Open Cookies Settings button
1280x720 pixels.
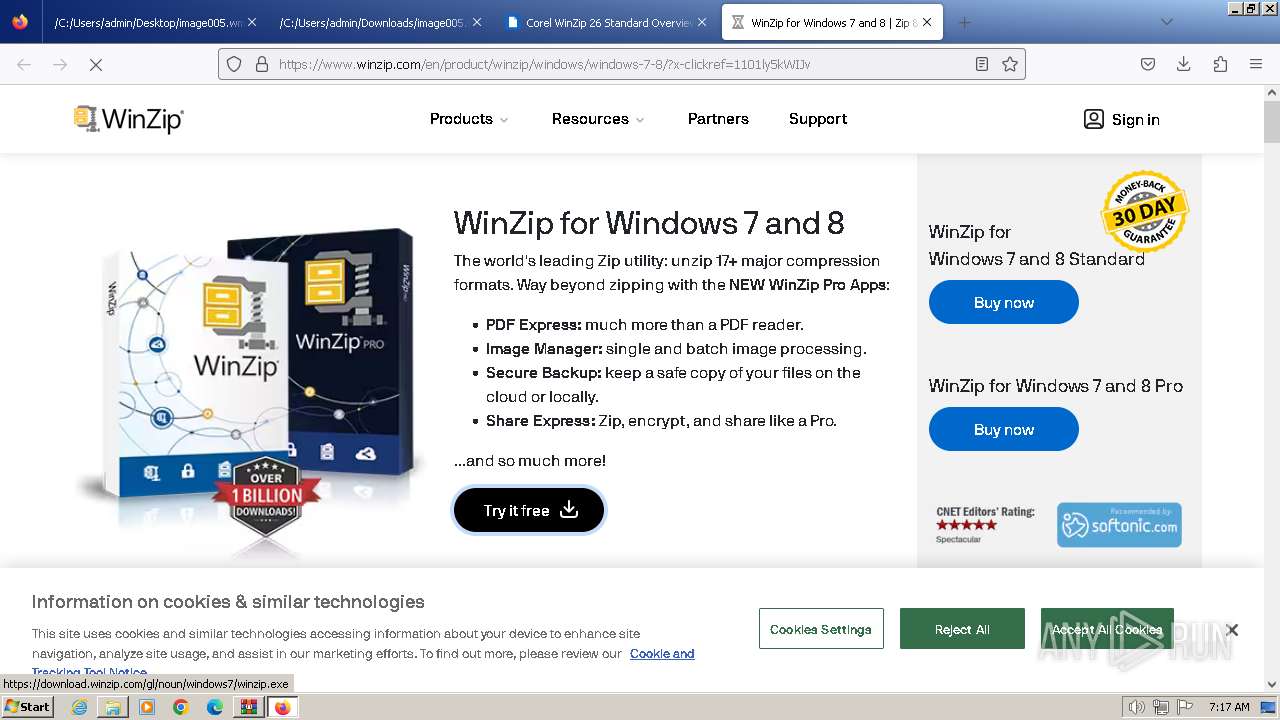pos(821,629)
